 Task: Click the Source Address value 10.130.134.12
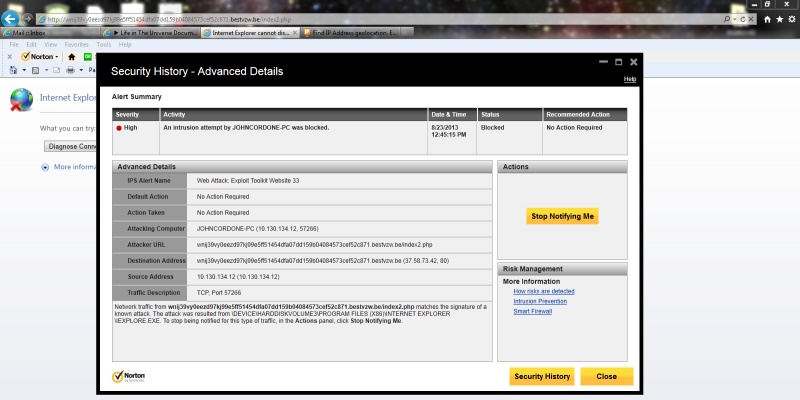tap(238, 277)
